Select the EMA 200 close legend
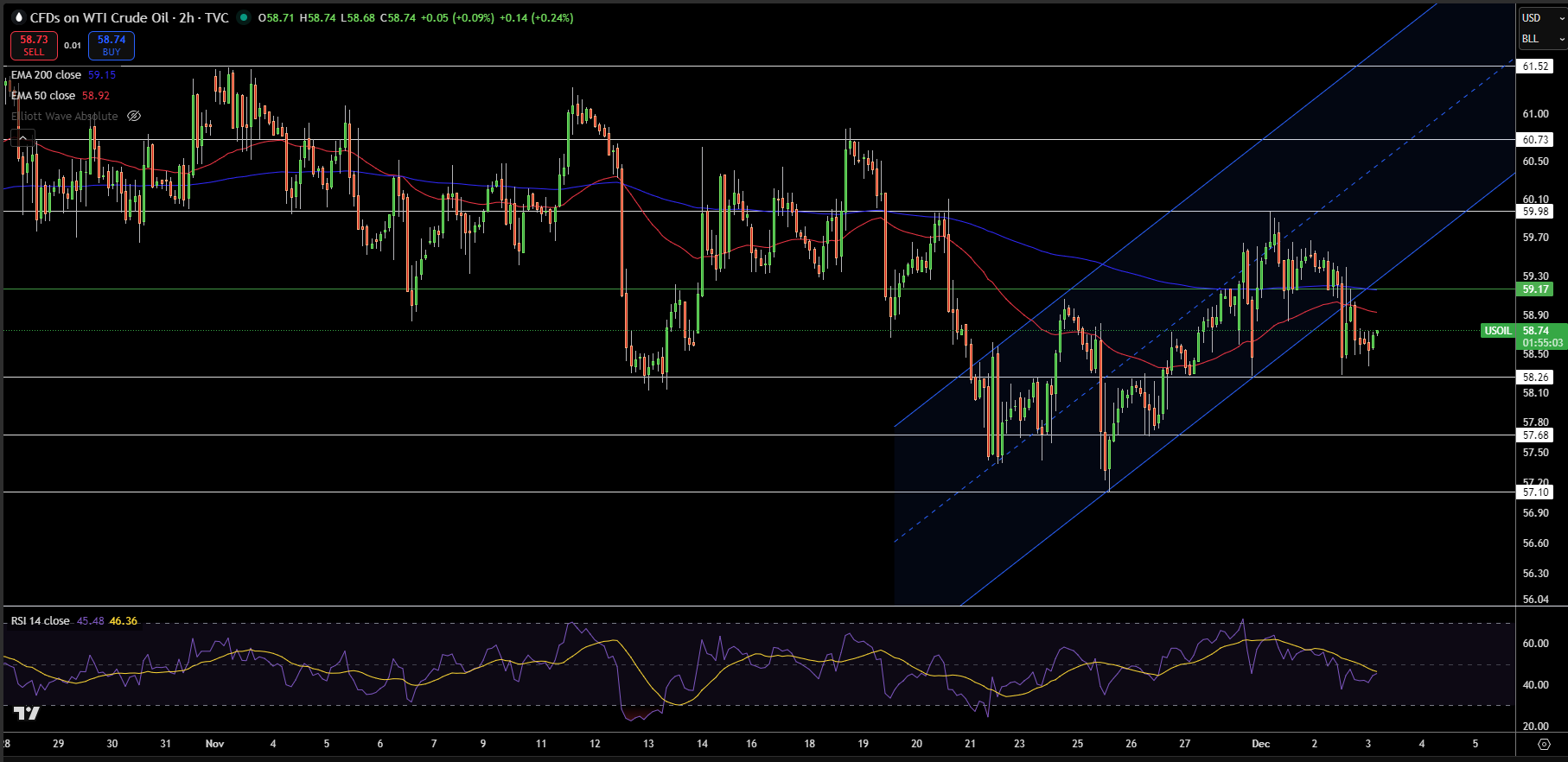Screen dimensions: 1568x762 click(x=46, y=75)
